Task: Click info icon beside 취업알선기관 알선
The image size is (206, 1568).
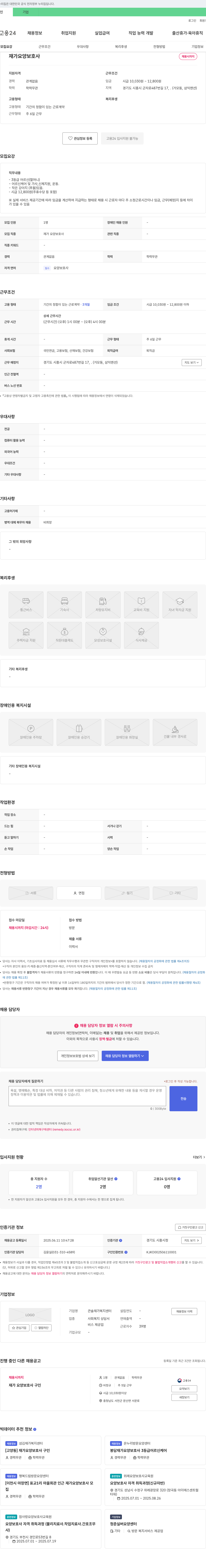Action: (116, 1179)
